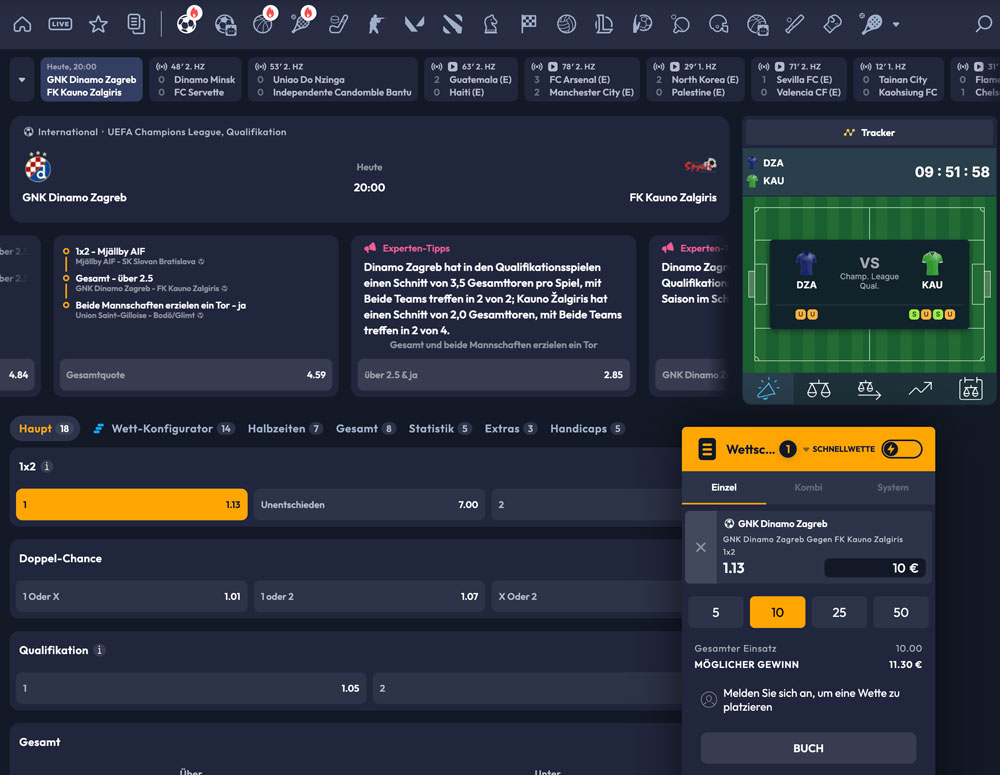Select the Counter-Strike shooter icon
Viewport: 1000px width, 775px height.
[x=376, y=24]
